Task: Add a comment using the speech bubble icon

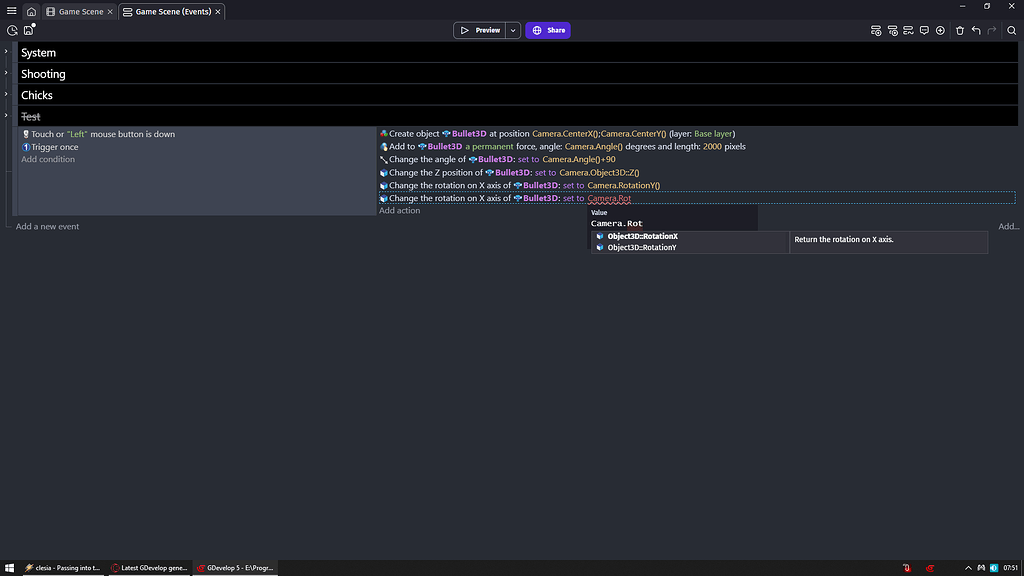Action: coord(925,30)
